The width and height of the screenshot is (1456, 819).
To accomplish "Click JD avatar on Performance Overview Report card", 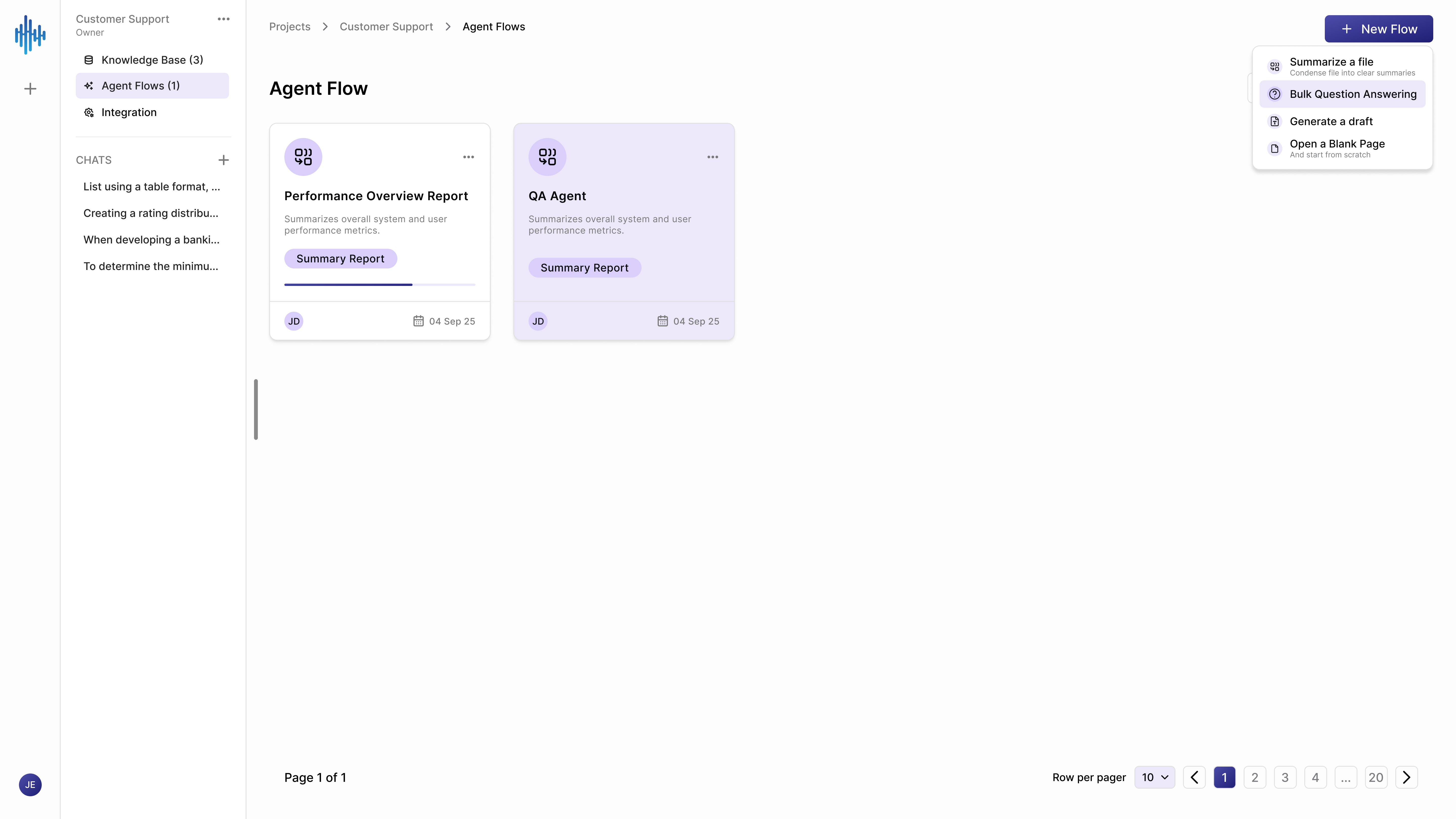I will click(294, 321).
